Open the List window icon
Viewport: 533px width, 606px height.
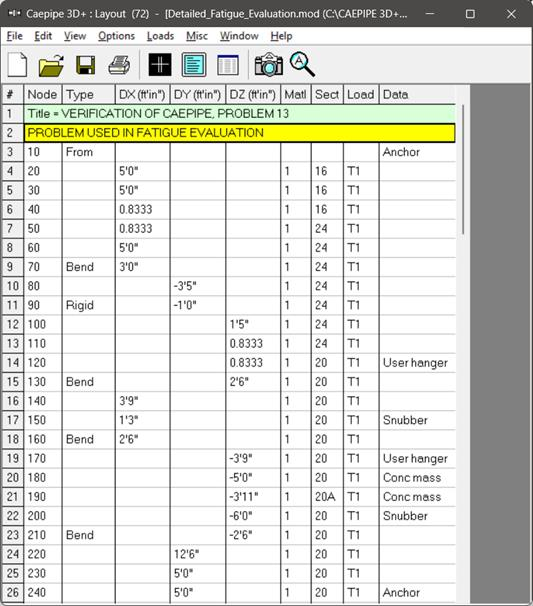coord(228,65)
